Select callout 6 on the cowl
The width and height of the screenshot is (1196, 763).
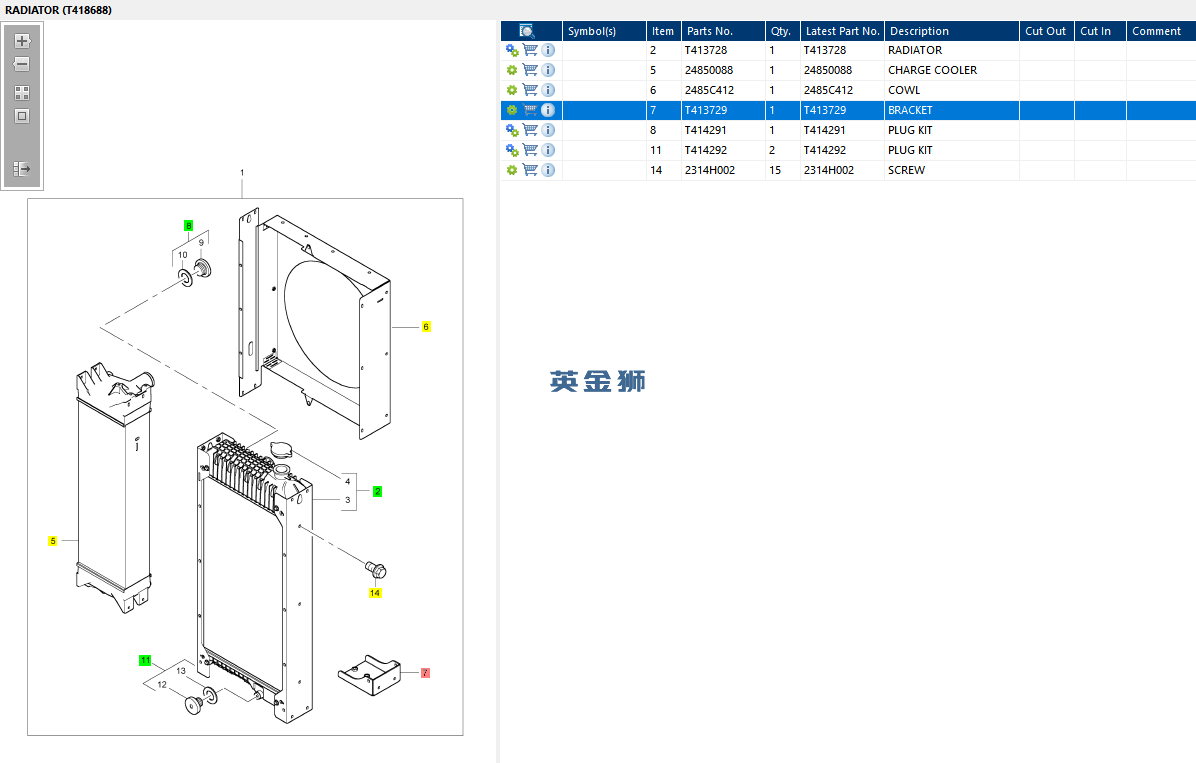coord(426,327)
